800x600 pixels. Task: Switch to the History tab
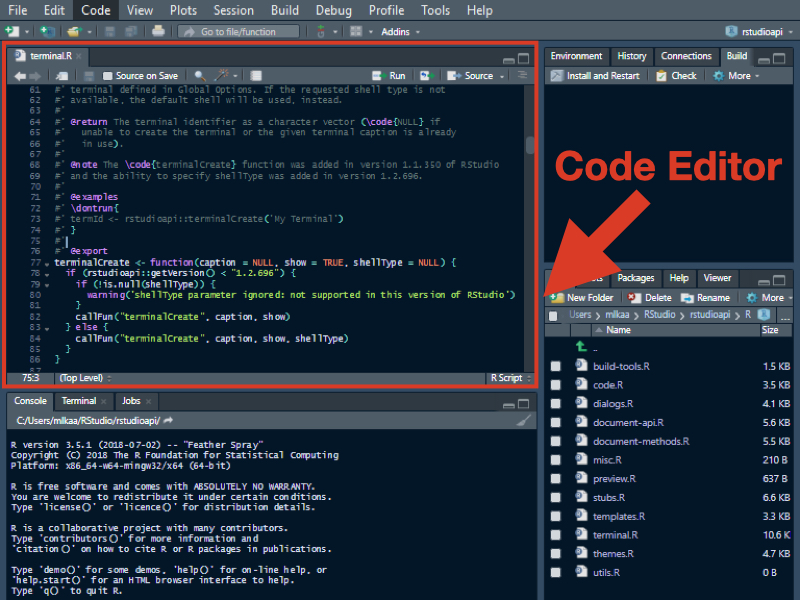tap(632, 56)
